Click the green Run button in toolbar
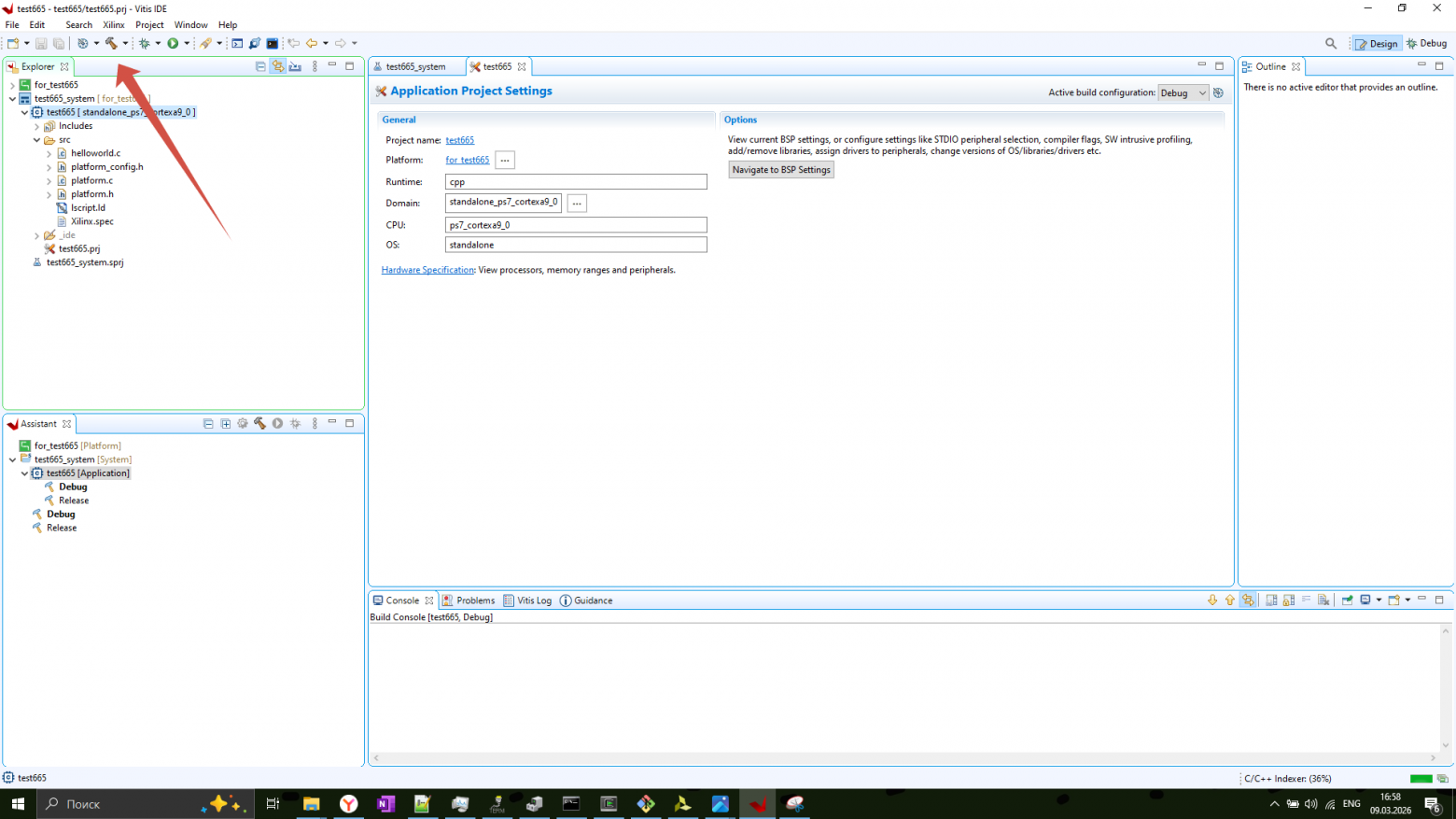Screen dimensions: 1456x819 (173, 43)
